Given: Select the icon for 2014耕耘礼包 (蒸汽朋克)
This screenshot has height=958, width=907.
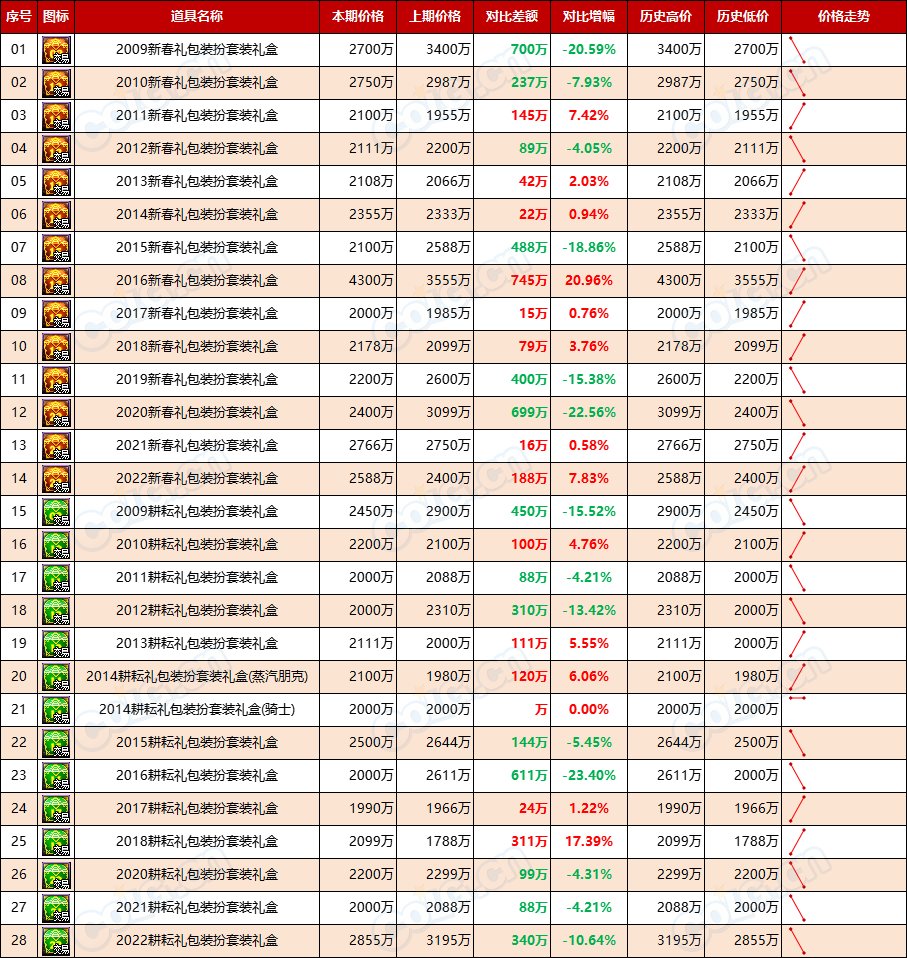Looking at the screenshot, I should (56, 677).
